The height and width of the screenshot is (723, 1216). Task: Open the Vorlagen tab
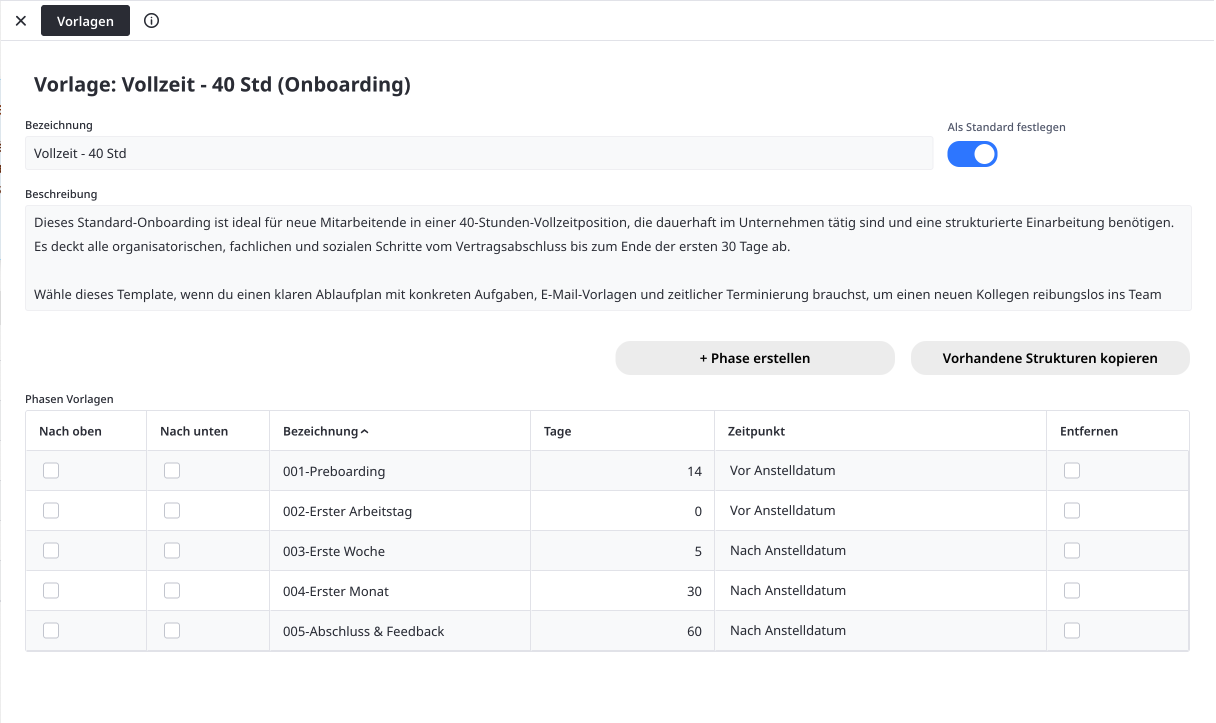(85, 21)
